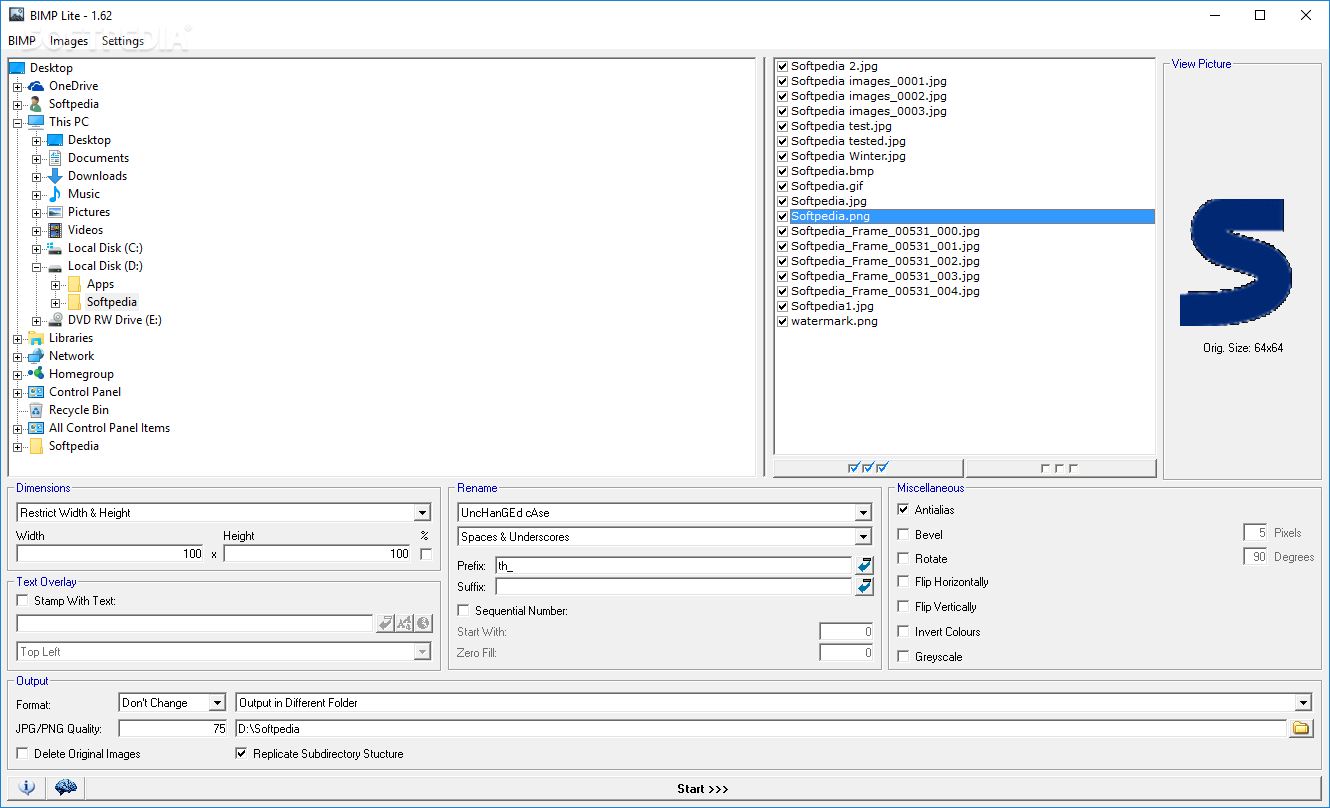1330x808 pixels.
Task: Open the Settings menu
Action: 123,41
